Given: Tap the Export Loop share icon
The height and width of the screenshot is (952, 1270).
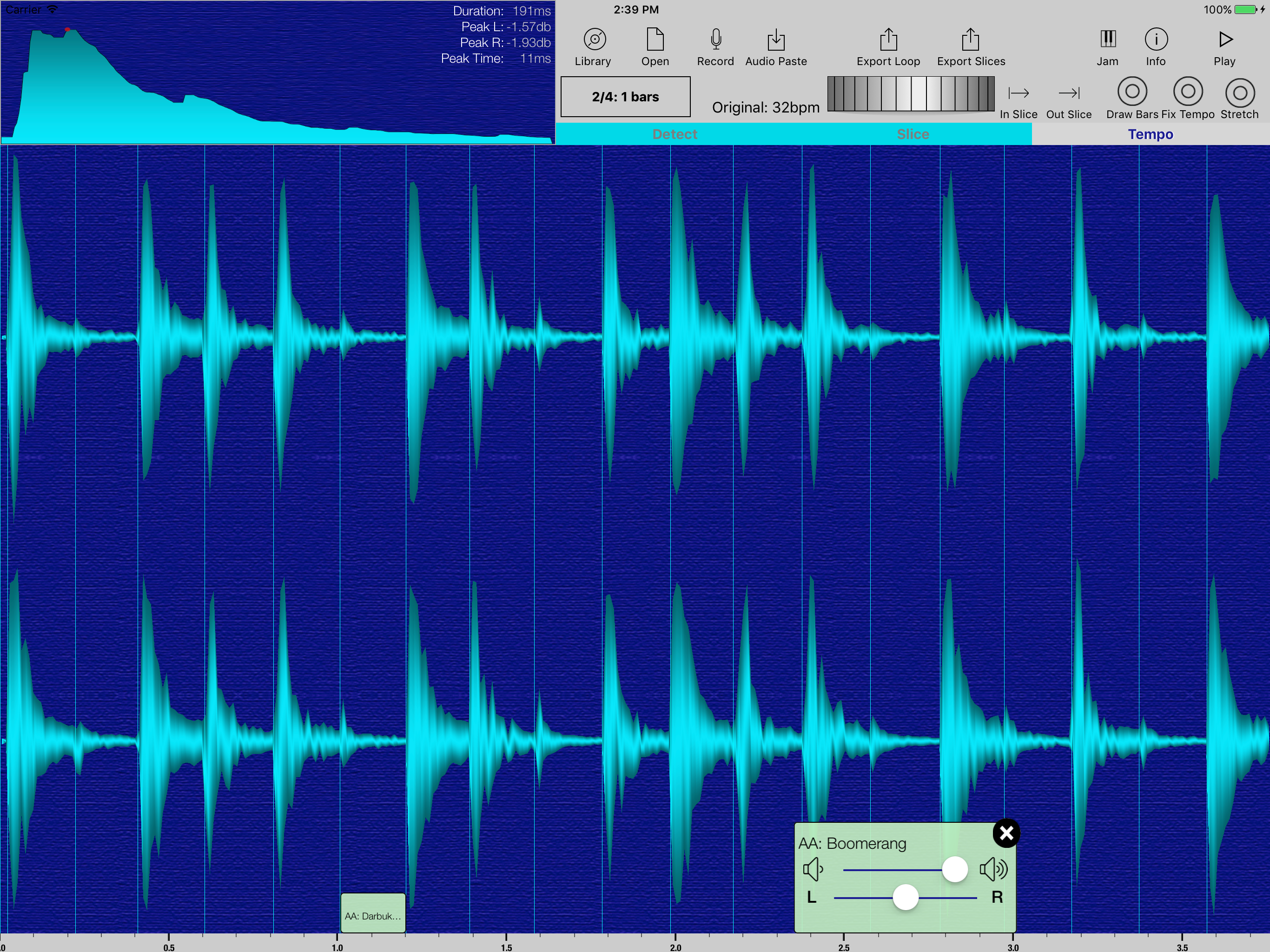Looking at the screenshot, I should [888, 40].
